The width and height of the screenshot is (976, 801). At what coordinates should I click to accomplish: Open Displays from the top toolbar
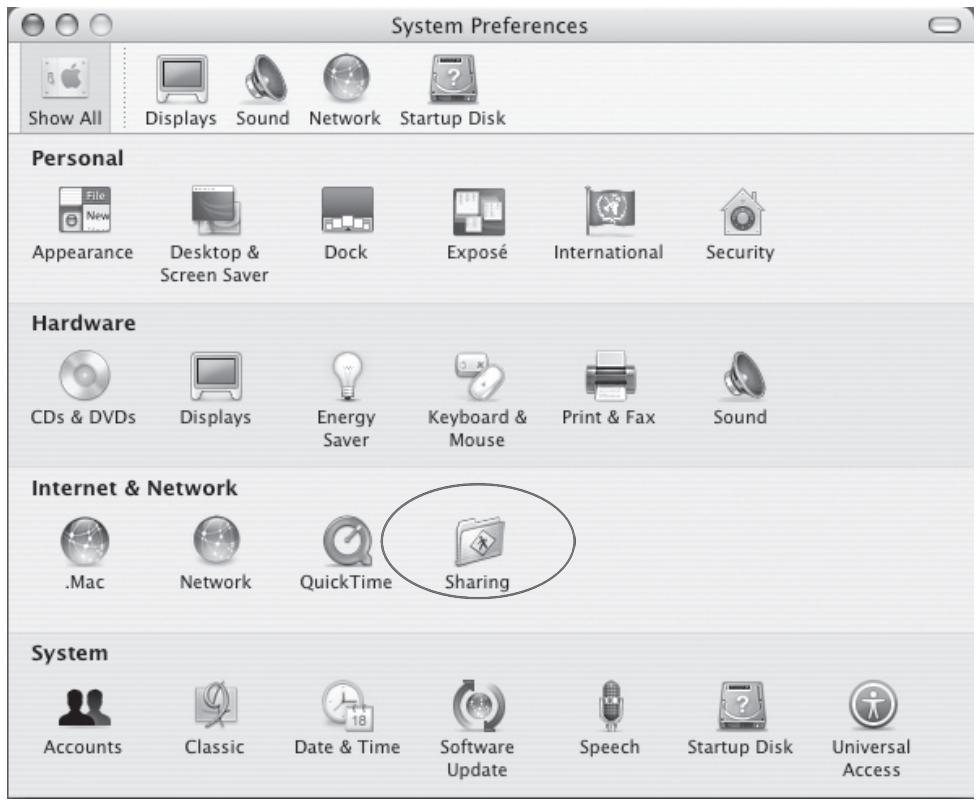181,90
